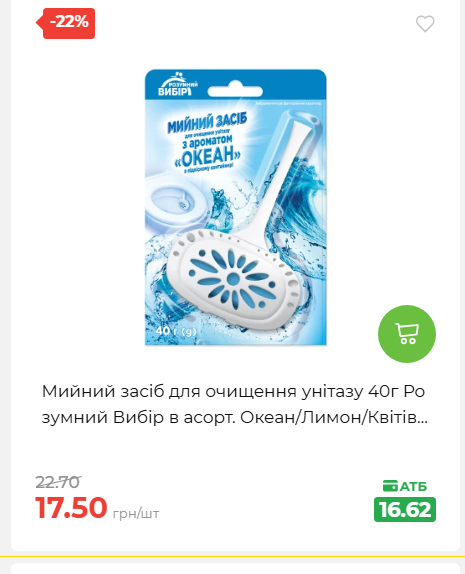This screenshot has height=574, width=465.
Task: Add the toilet cleaner to the cart
Action: (x=407, y=334)
